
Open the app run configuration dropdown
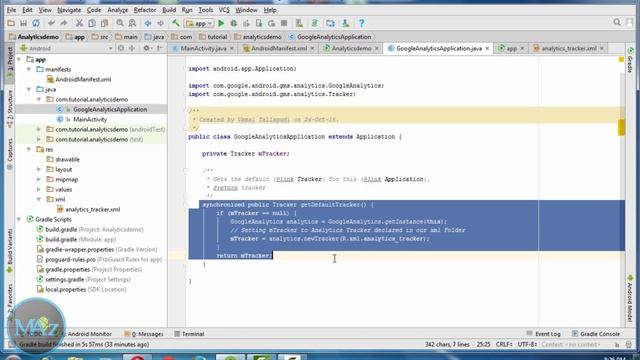[199, 23]
